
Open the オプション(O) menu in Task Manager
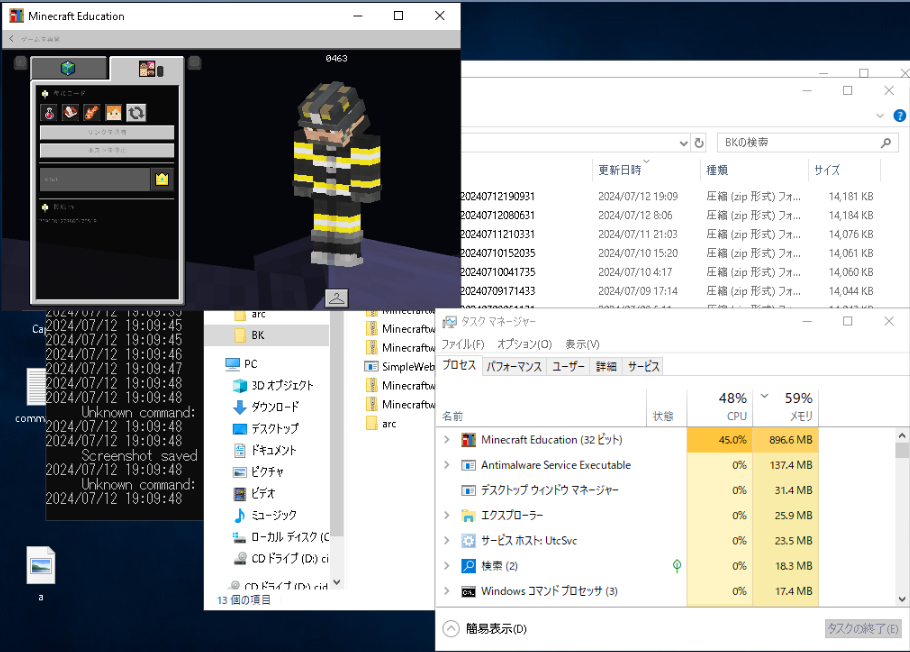coord(524,344)
